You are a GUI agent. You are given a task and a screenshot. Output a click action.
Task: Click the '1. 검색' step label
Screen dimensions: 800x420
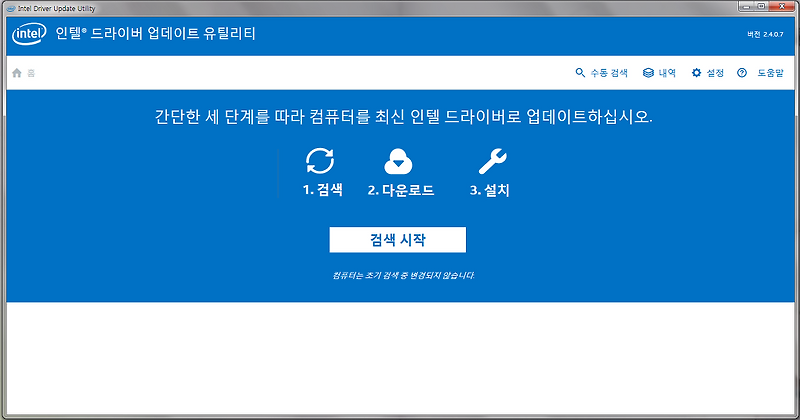[322, 190]
